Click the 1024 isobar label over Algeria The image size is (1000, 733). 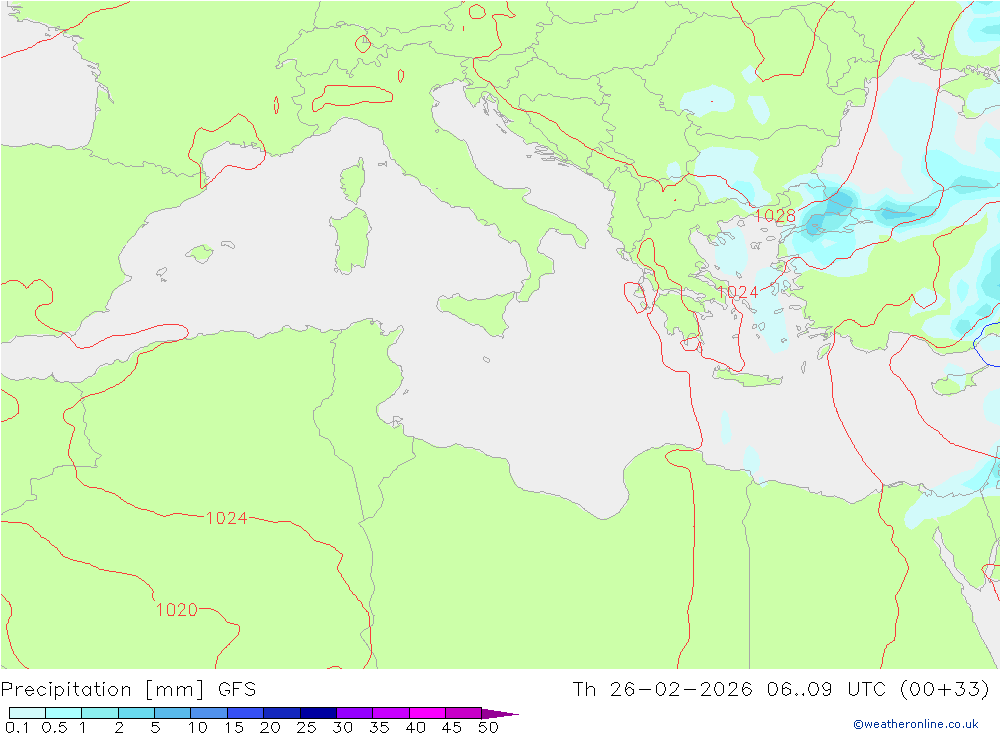[226, 518]
